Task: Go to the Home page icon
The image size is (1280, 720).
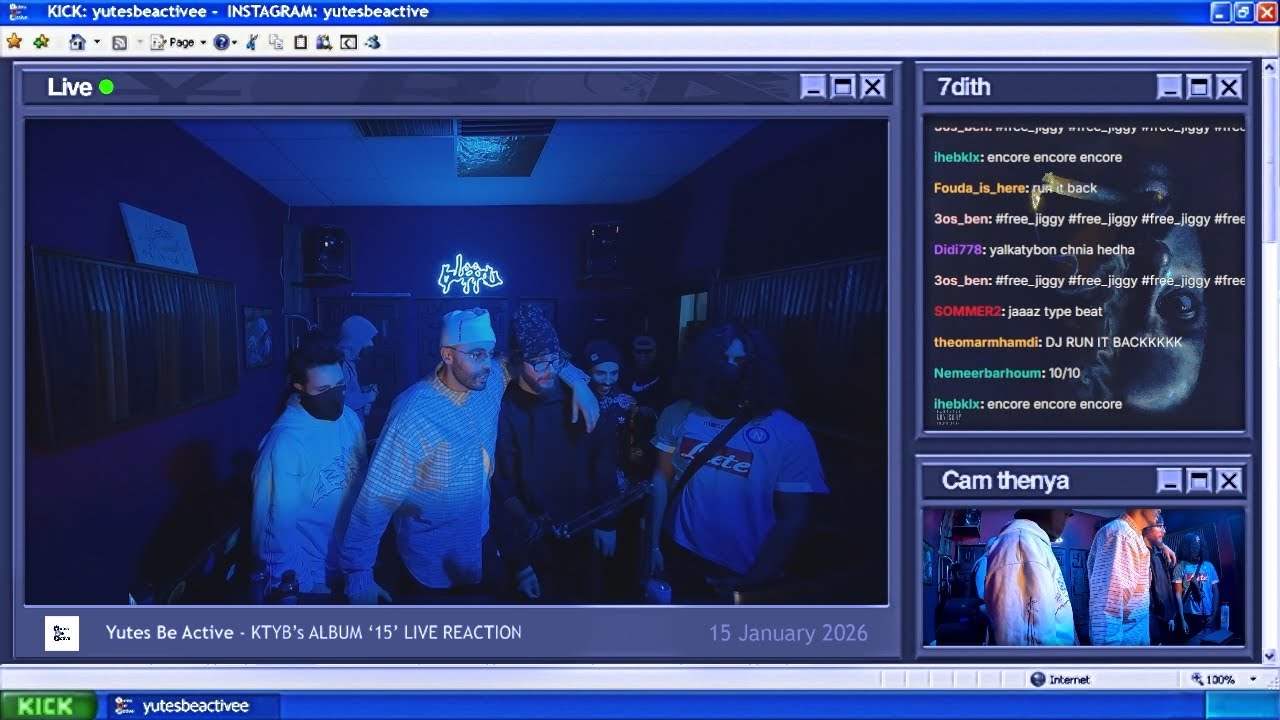Action: pyautogui.click(x=77, y=42)
